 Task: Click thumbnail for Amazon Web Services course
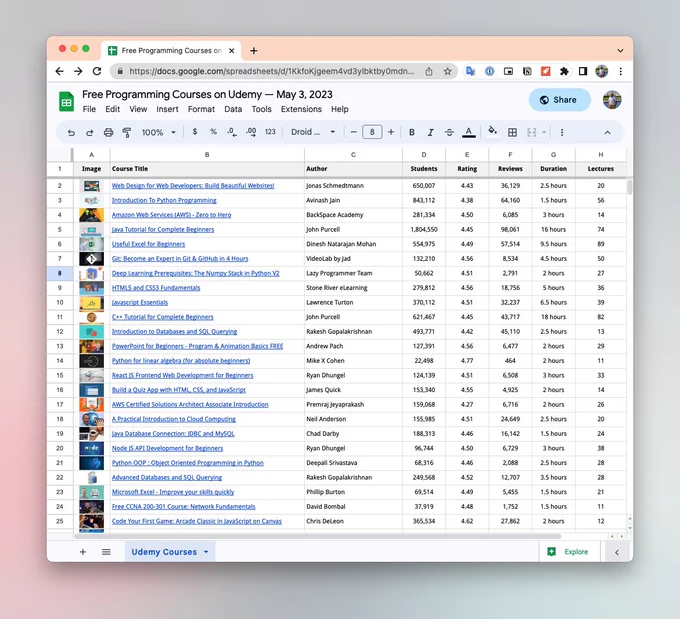click(92, 215)
